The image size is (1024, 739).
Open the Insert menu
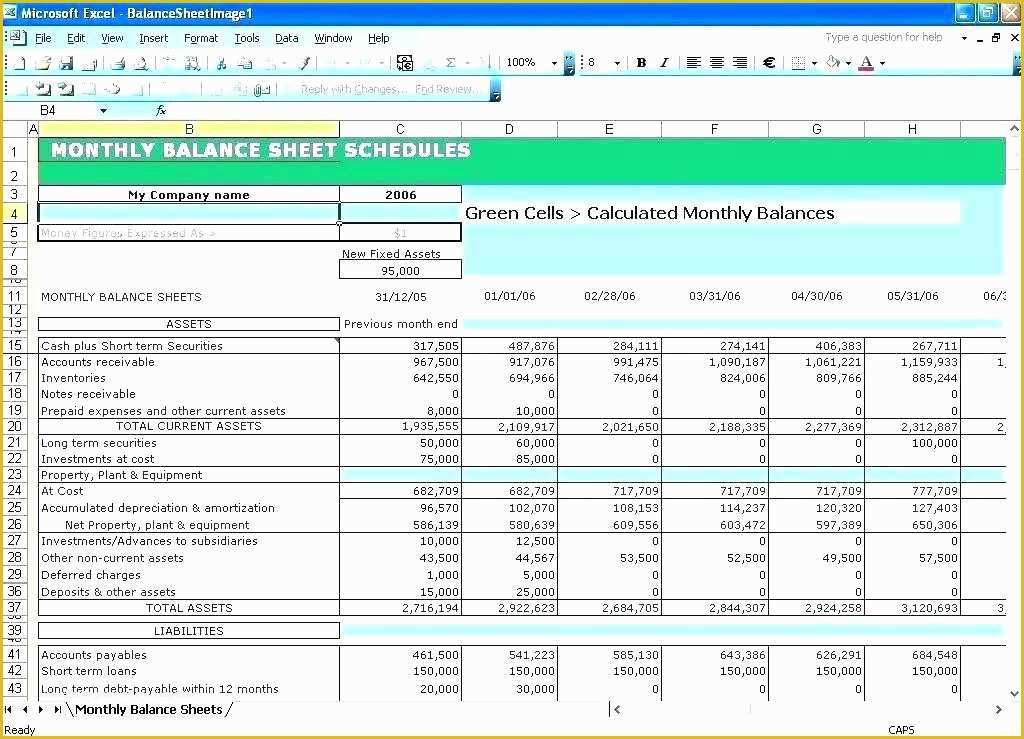(x=153, y=38)
